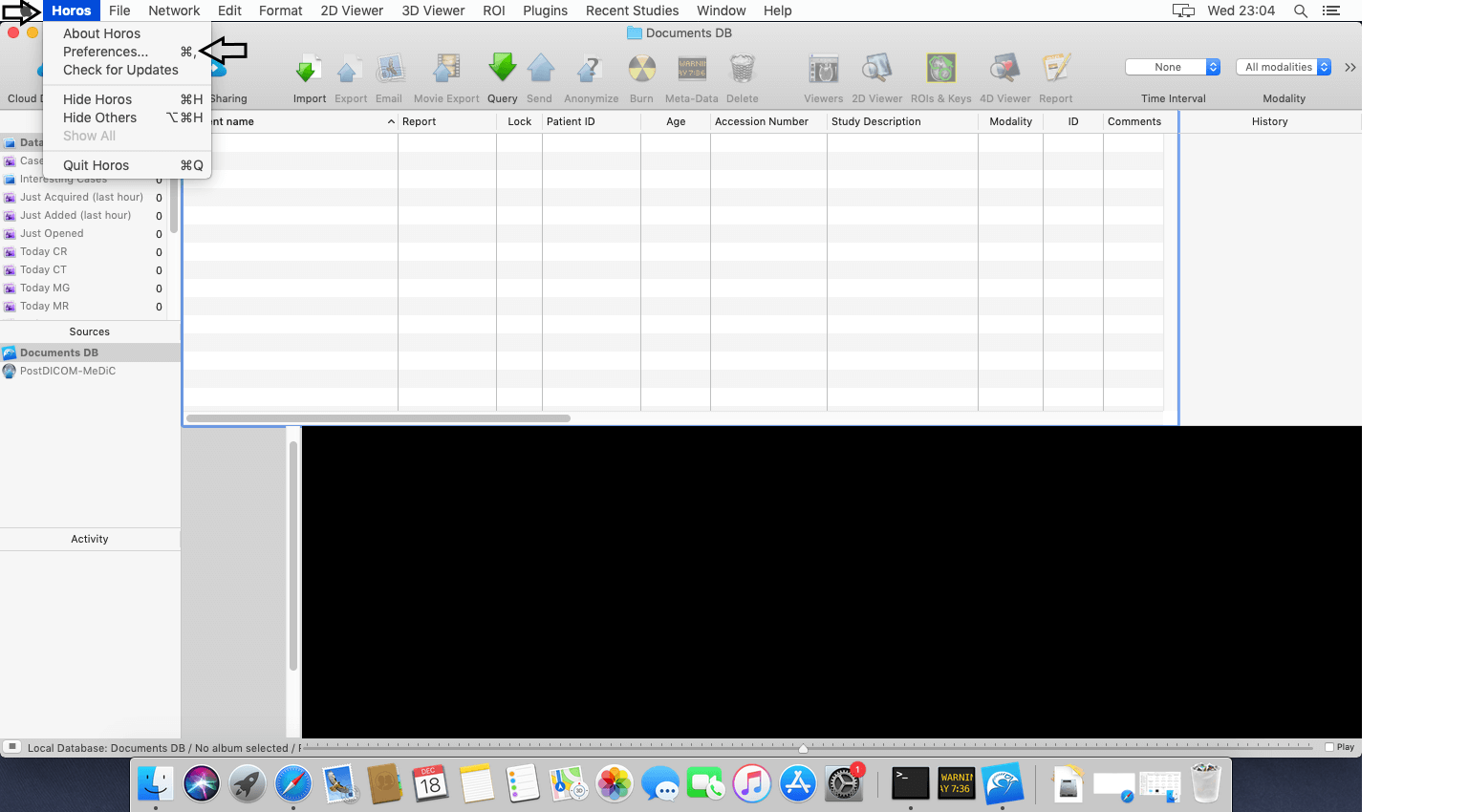Viewport: 1468px width, 812px height.
Task: Open the 3D Viewer menu
Action: tap(433, 11)
